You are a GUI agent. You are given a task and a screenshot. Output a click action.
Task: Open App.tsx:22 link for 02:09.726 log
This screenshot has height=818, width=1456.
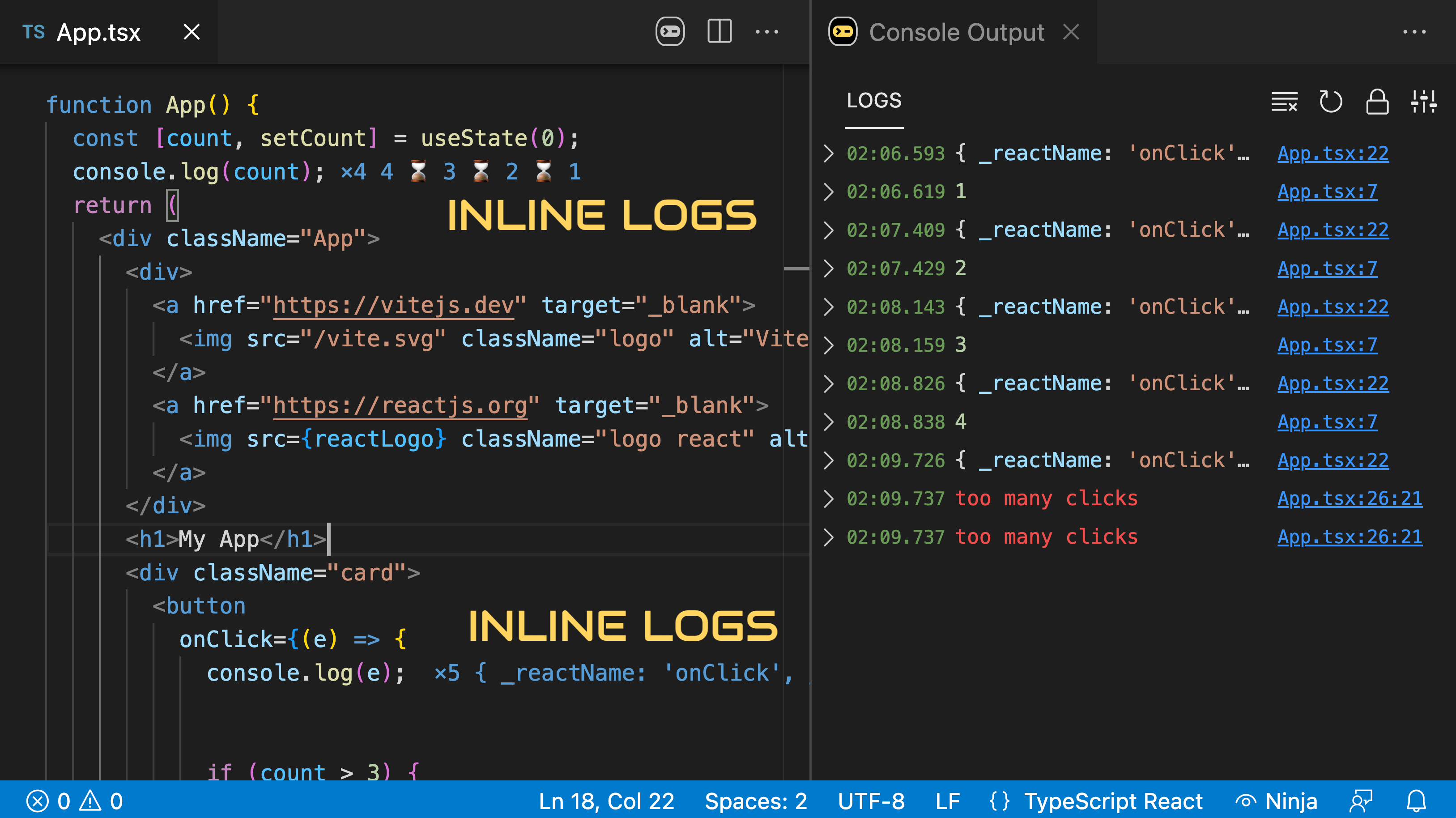tap(1333, 460)
